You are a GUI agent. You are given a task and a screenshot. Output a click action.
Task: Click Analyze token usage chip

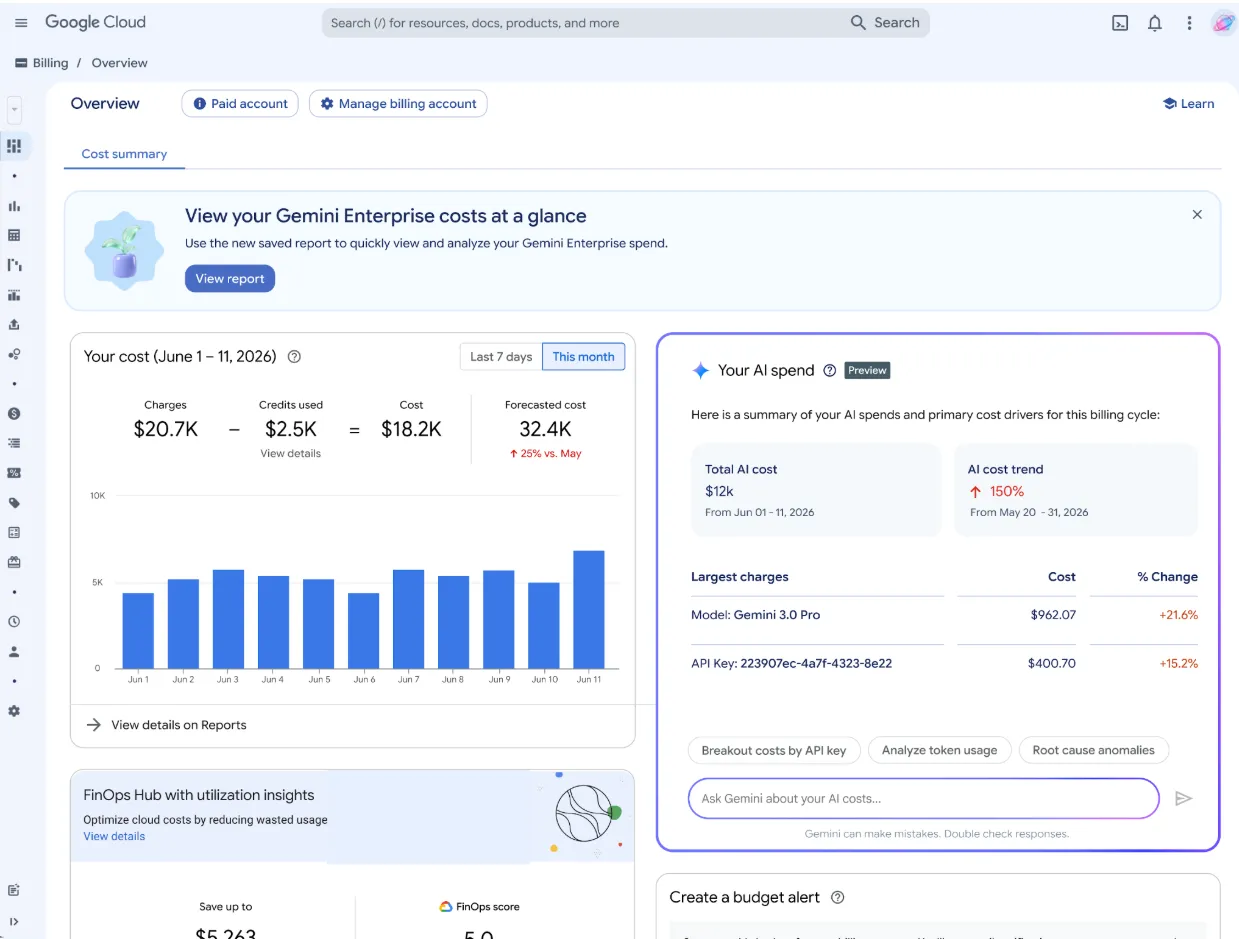(x=939, y=750)
